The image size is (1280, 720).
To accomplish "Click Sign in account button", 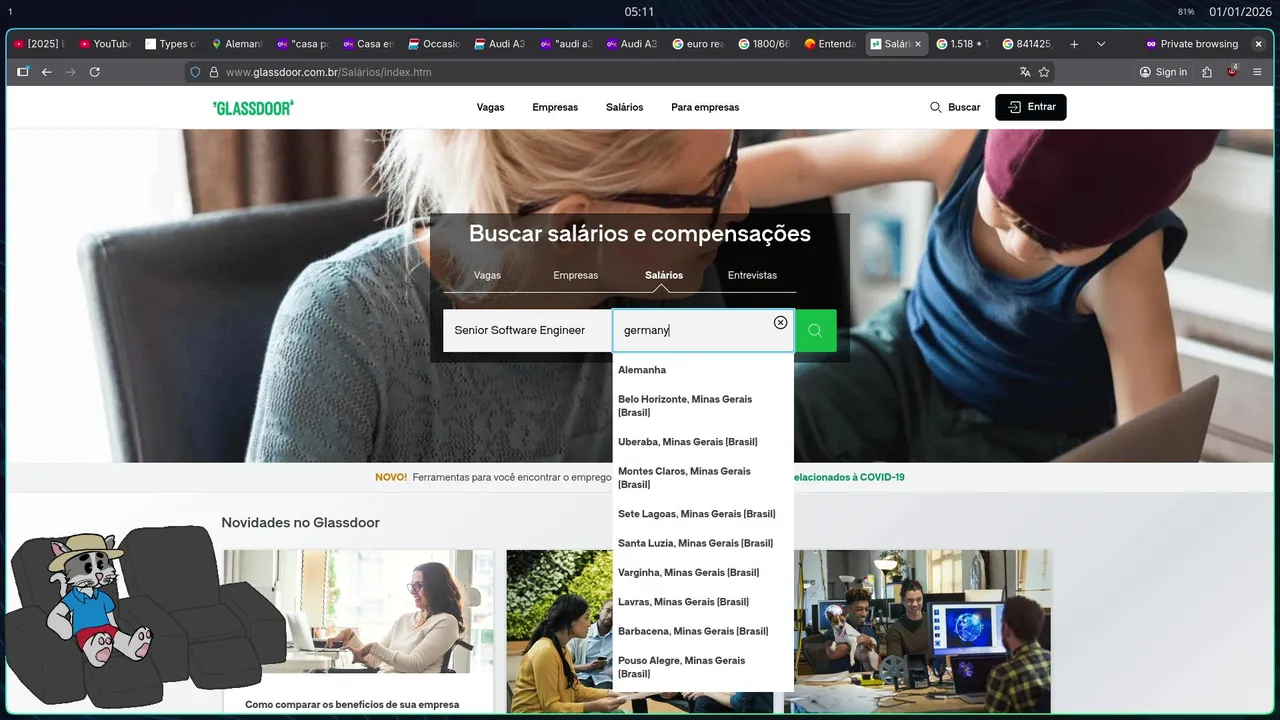I will coord(1163,72).
